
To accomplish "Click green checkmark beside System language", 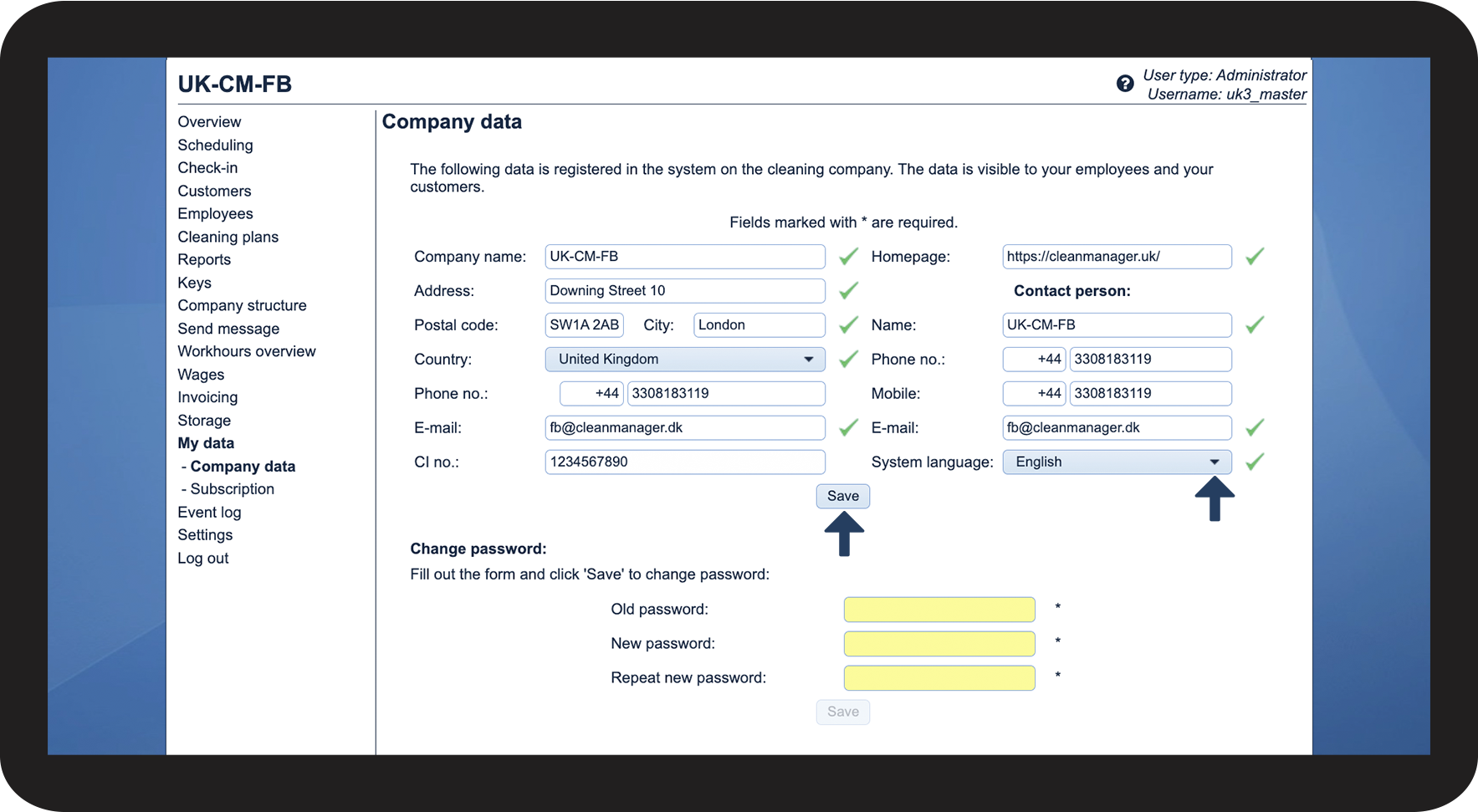I will click(x=1254, y=462).
